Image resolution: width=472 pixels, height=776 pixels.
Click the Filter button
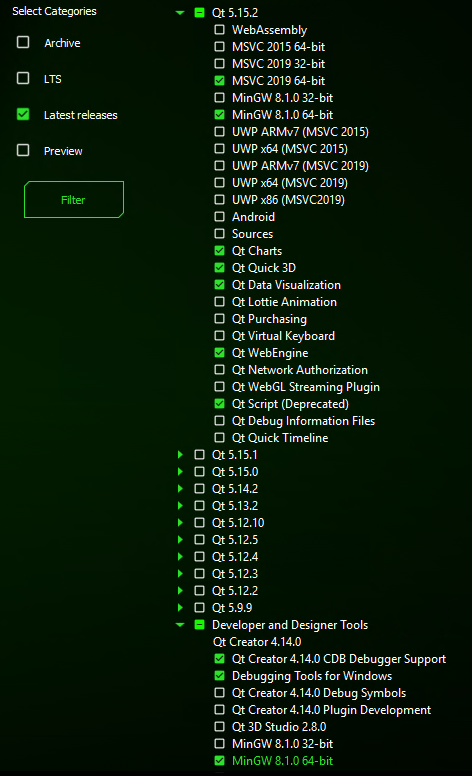[74, 199]
